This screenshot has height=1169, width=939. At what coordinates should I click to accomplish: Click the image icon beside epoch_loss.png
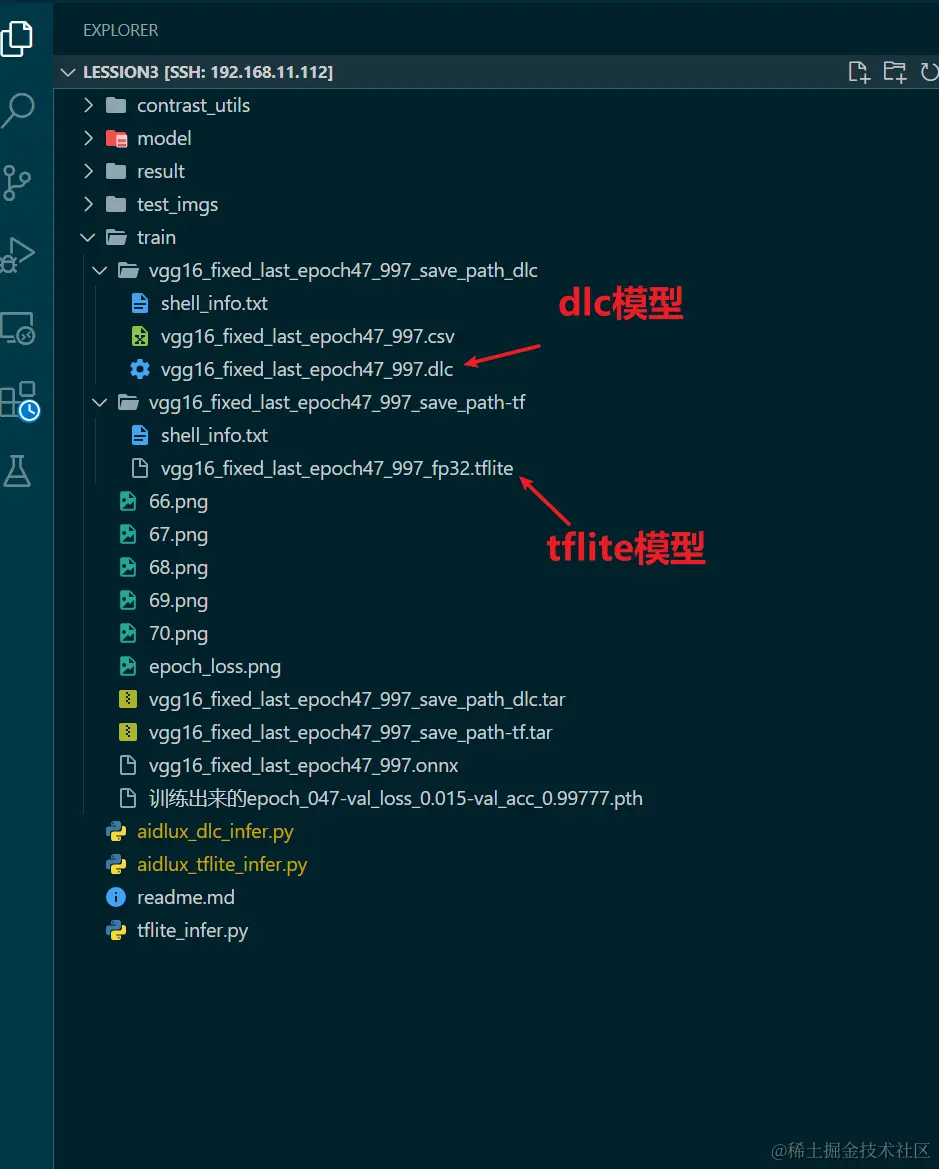[x=128, y=667]
